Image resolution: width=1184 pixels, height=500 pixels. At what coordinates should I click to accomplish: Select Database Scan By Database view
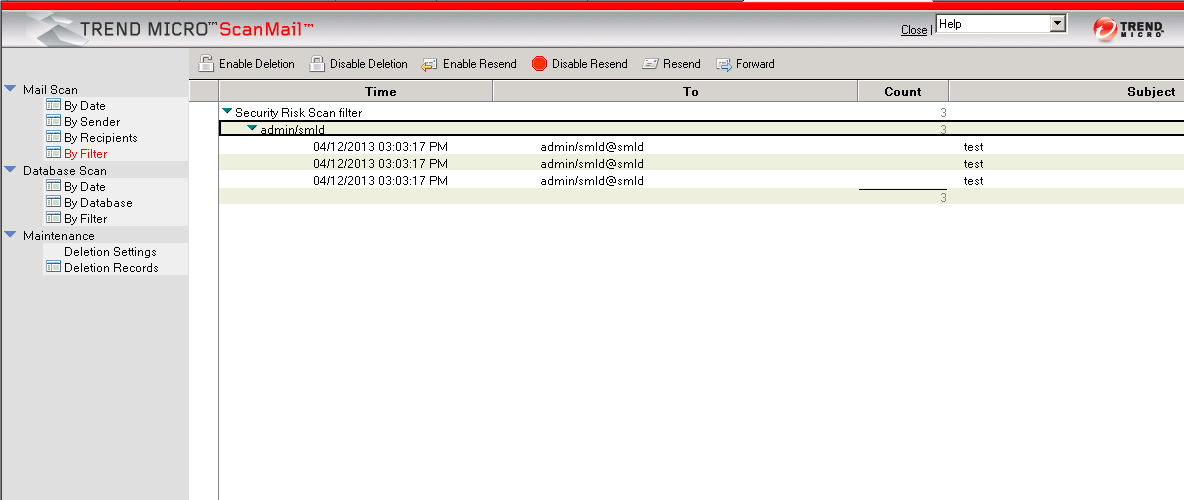98,203
